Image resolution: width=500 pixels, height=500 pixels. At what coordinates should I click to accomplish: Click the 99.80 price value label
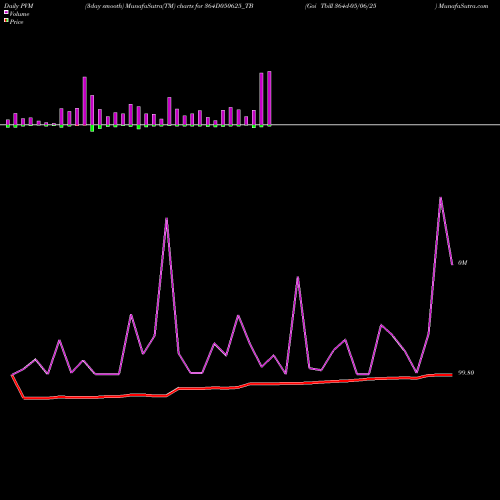[x=466, y=373]
